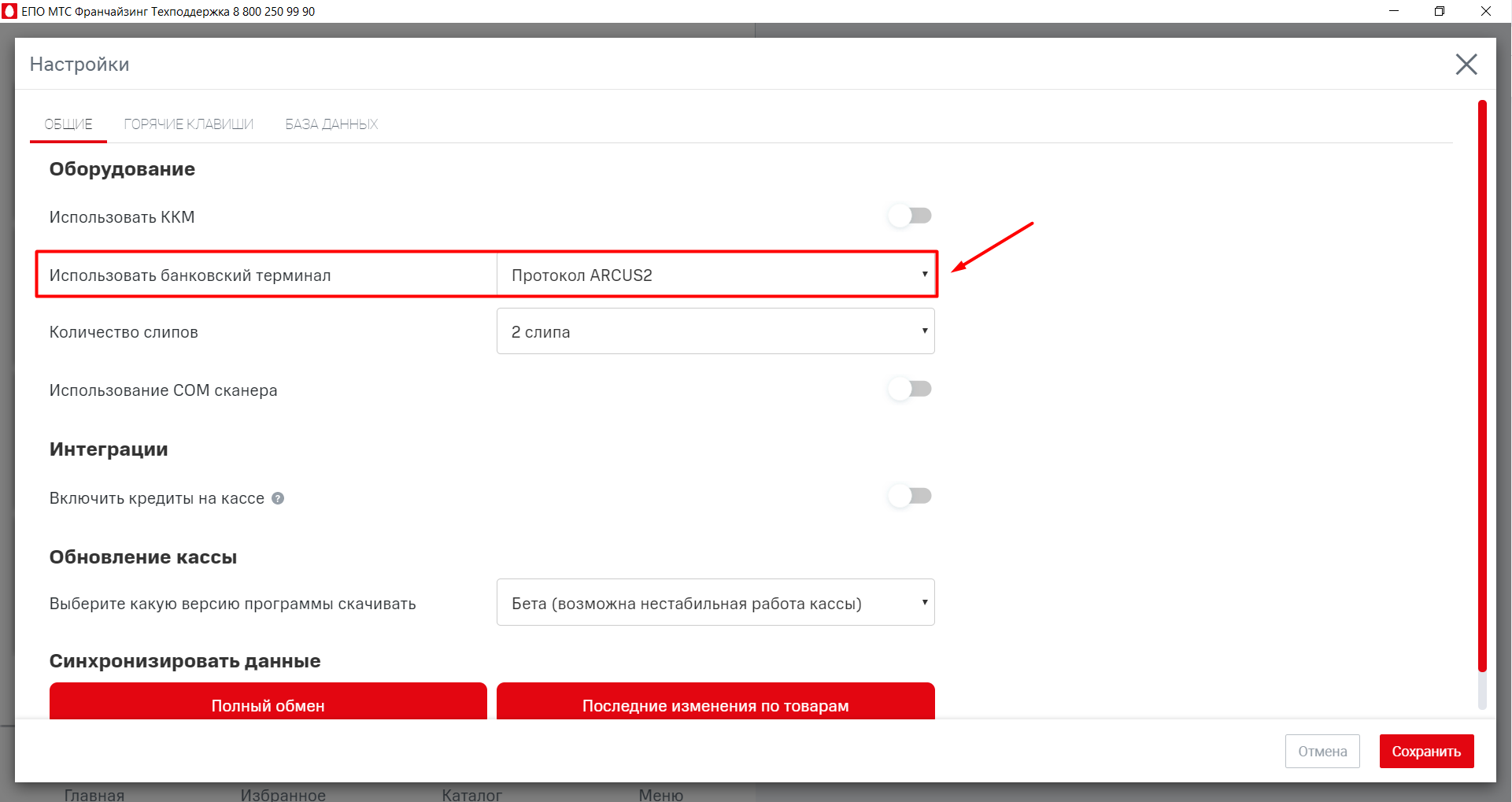The width and height of the screenshot is (1512, 802).
Task: Minimize the application window
Action: [x=1394, y=11]
